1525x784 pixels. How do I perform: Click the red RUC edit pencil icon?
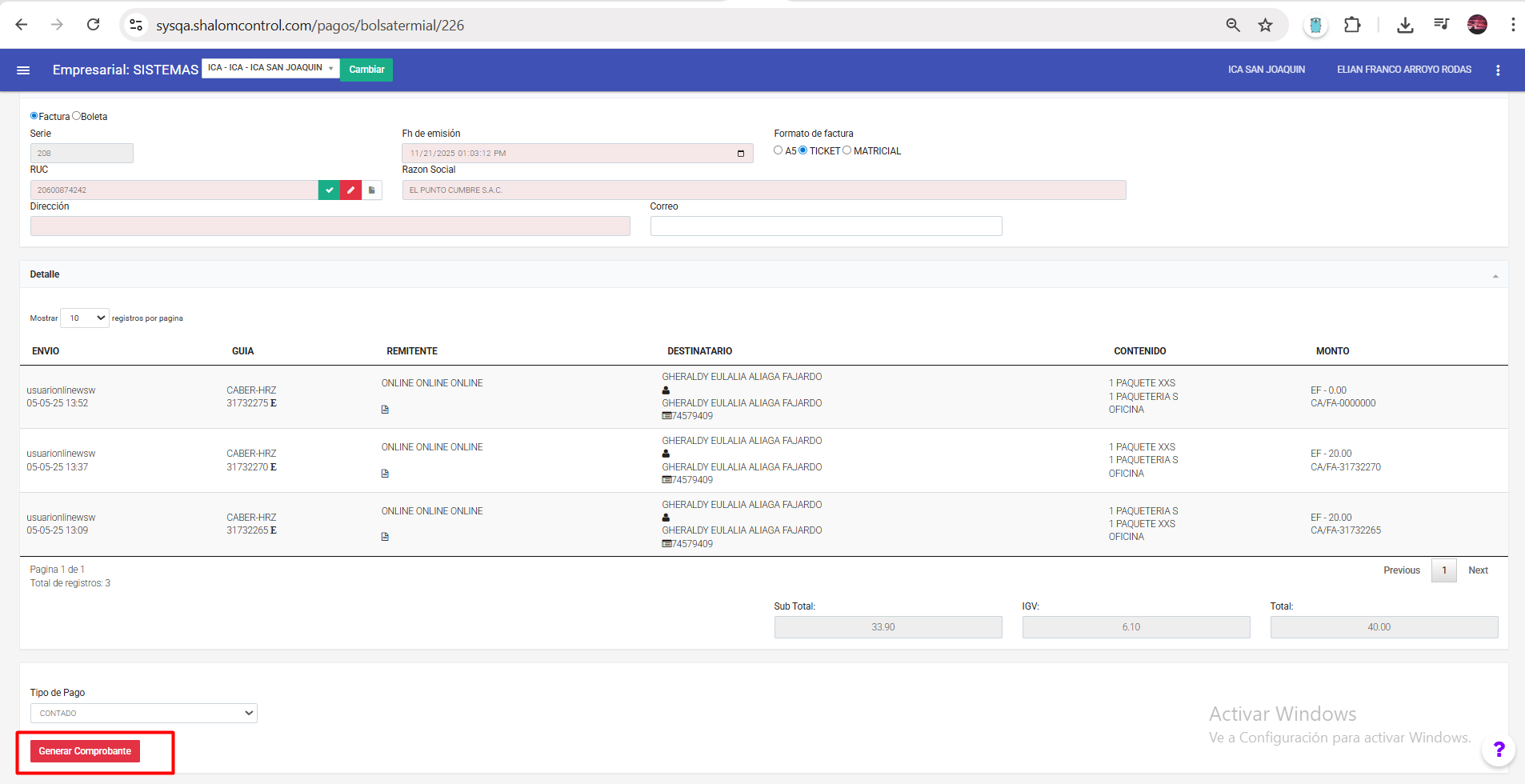[x=350, y=190]
